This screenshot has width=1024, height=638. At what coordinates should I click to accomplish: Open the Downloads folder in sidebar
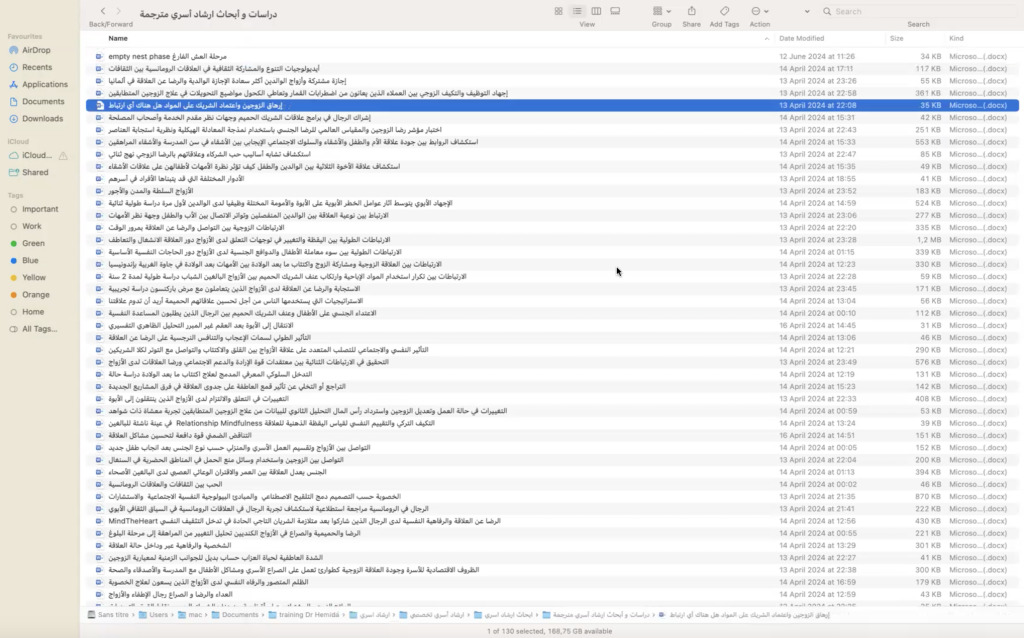tap(42, 118)
